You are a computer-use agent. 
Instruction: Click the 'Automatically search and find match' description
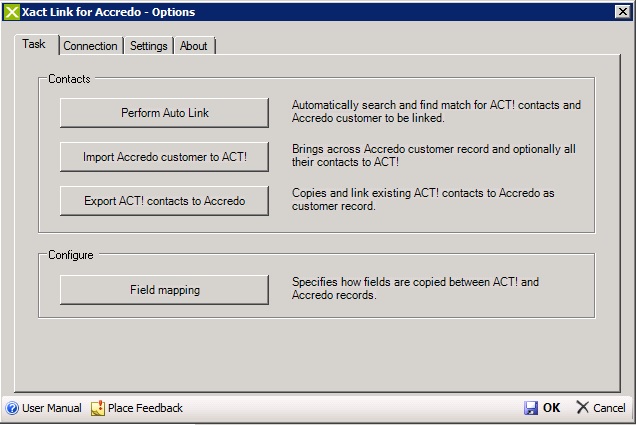tap(436, 112)
